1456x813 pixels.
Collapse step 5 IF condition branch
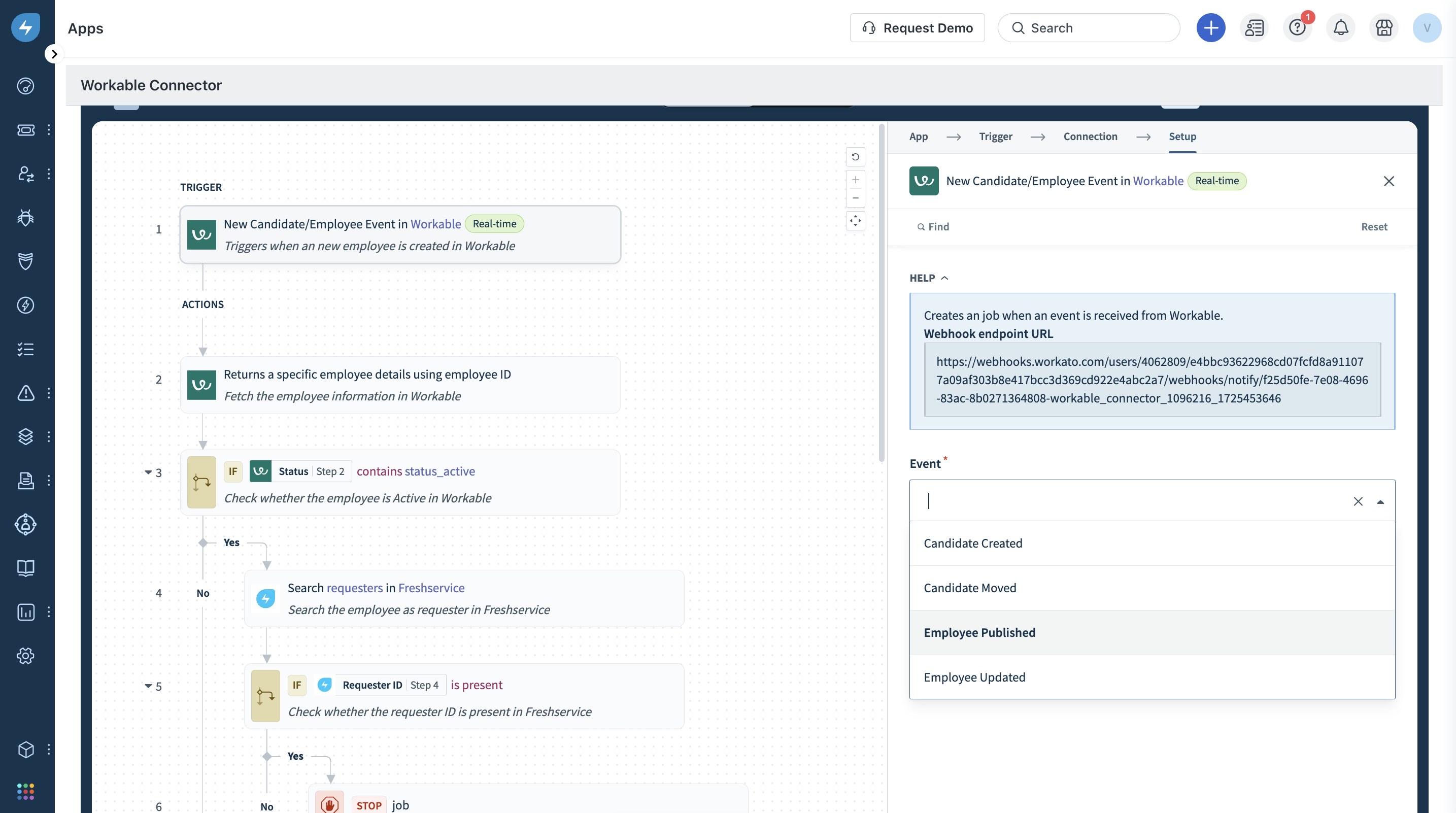coord(148,686)
